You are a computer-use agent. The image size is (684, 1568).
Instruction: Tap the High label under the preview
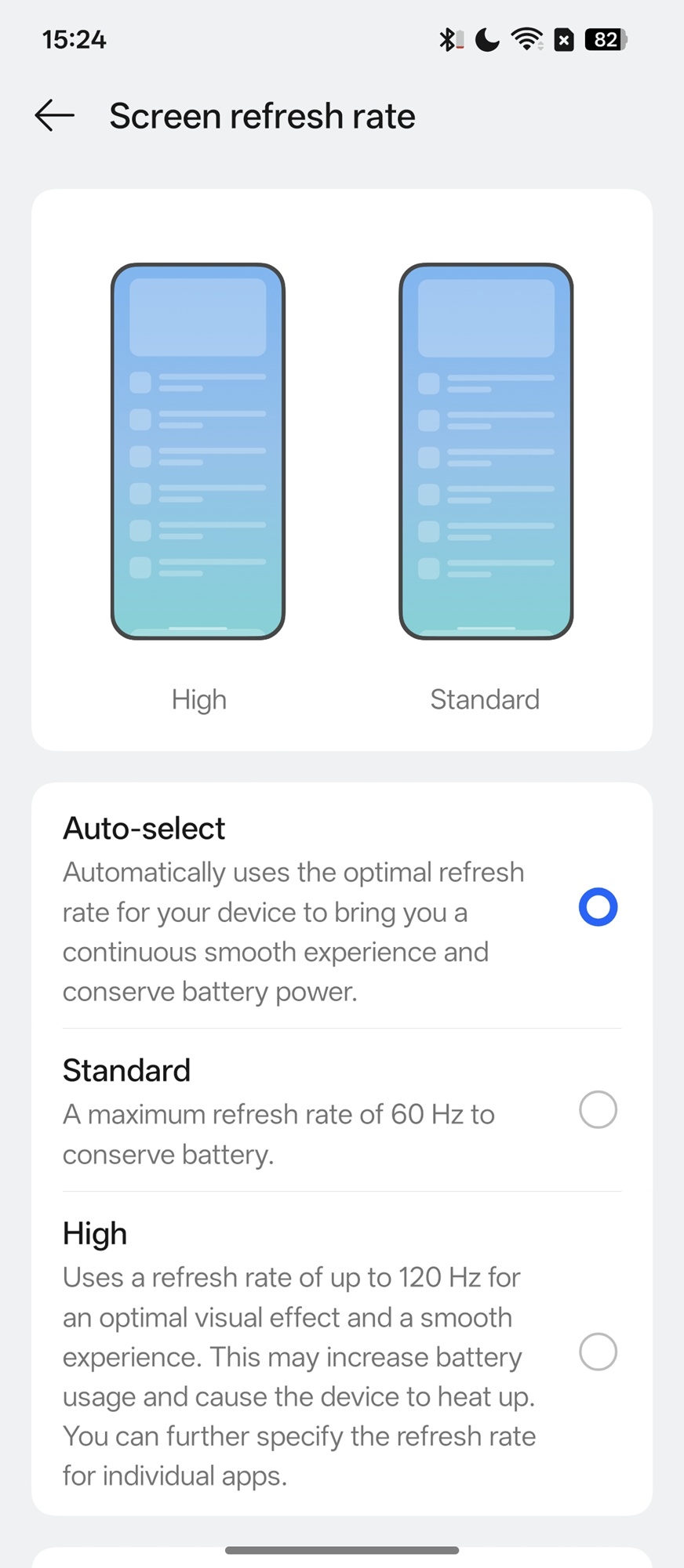pyautogui.click(x=199, y=699)
